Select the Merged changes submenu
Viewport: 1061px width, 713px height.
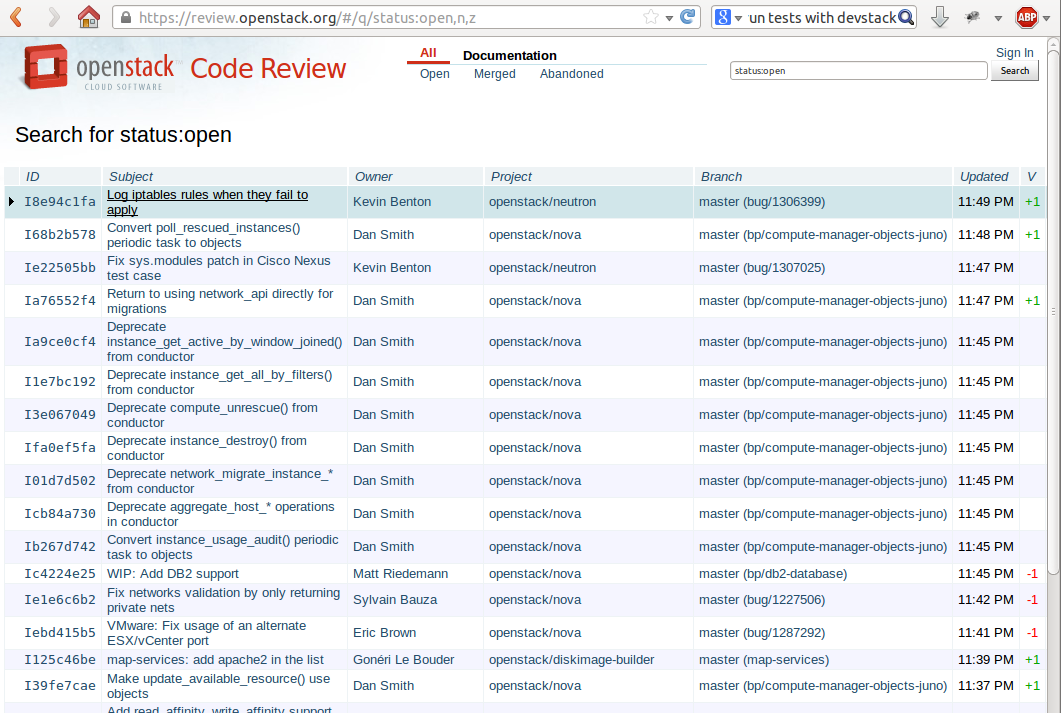[x=494, y=74]
